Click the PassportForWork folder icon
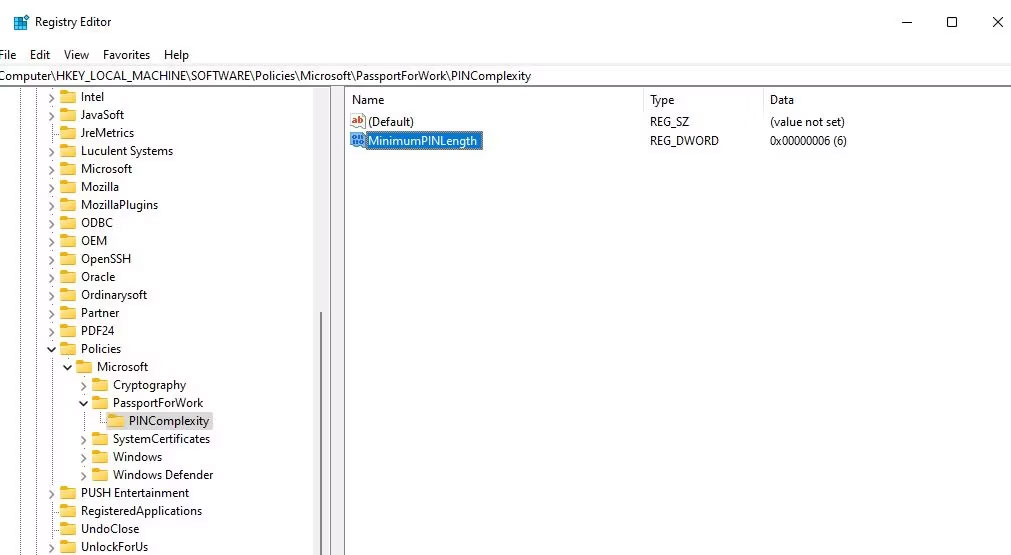 100,403
